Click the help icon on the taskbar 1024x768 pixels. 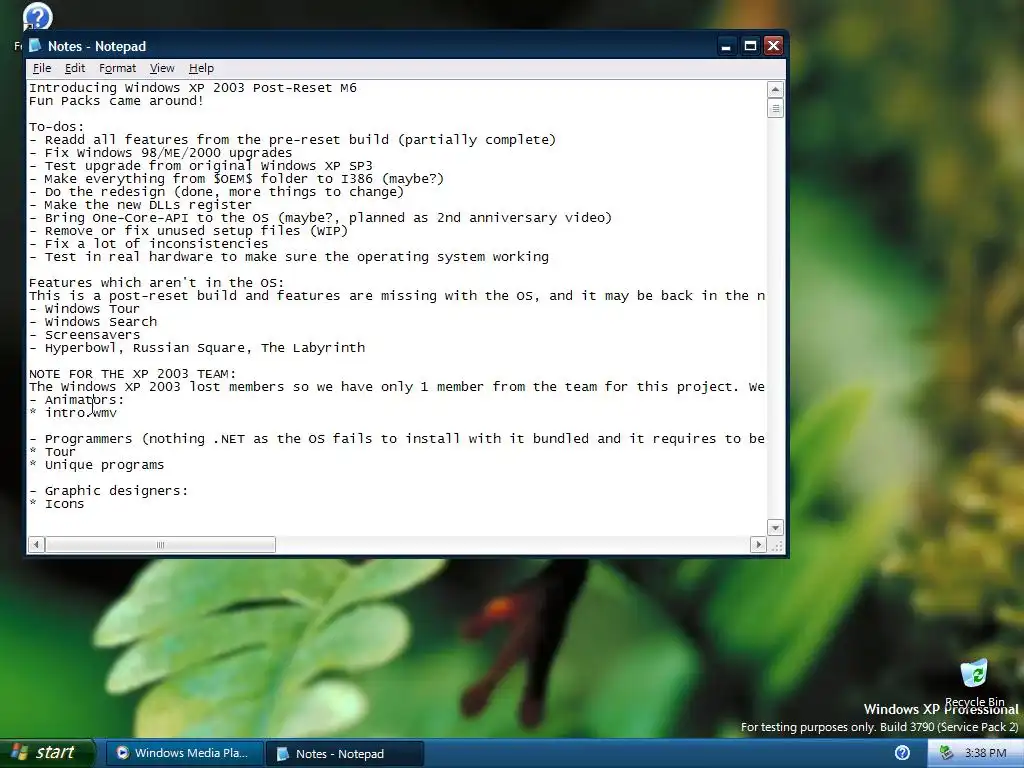[903, 753]
